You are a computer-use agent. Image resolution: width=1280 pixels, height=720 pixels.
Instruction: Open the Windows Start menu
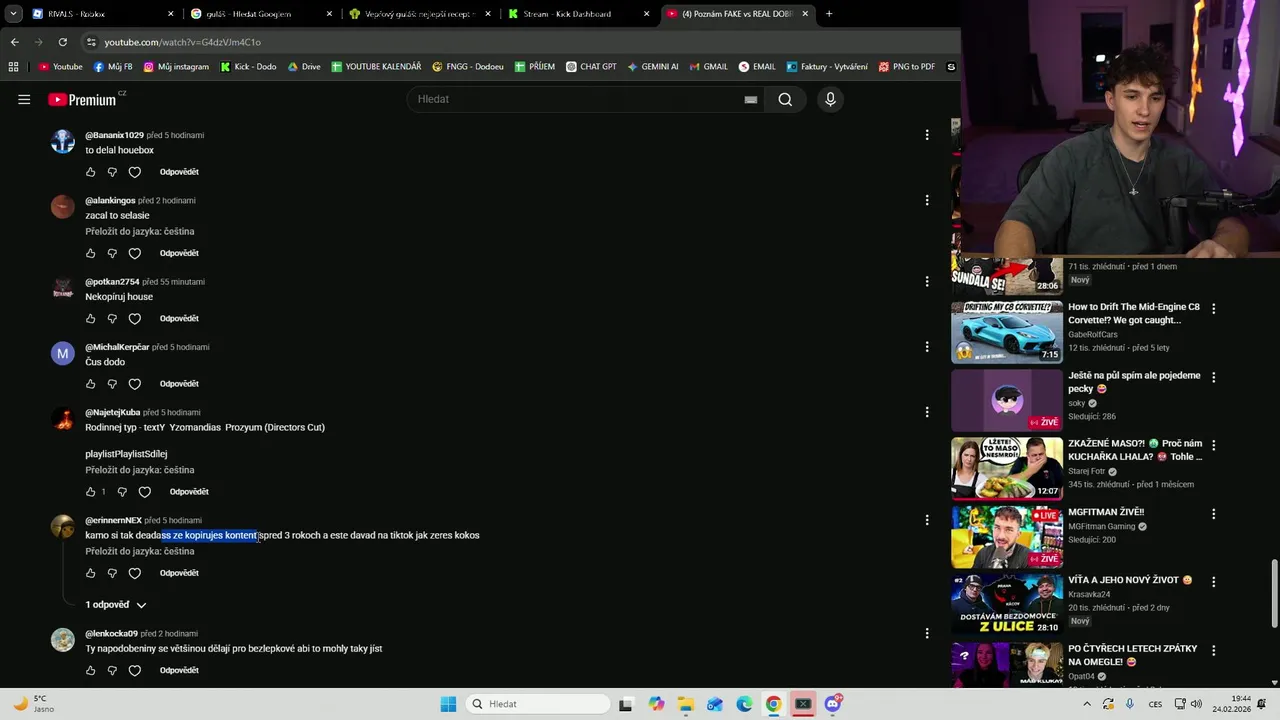coord(448,704)
